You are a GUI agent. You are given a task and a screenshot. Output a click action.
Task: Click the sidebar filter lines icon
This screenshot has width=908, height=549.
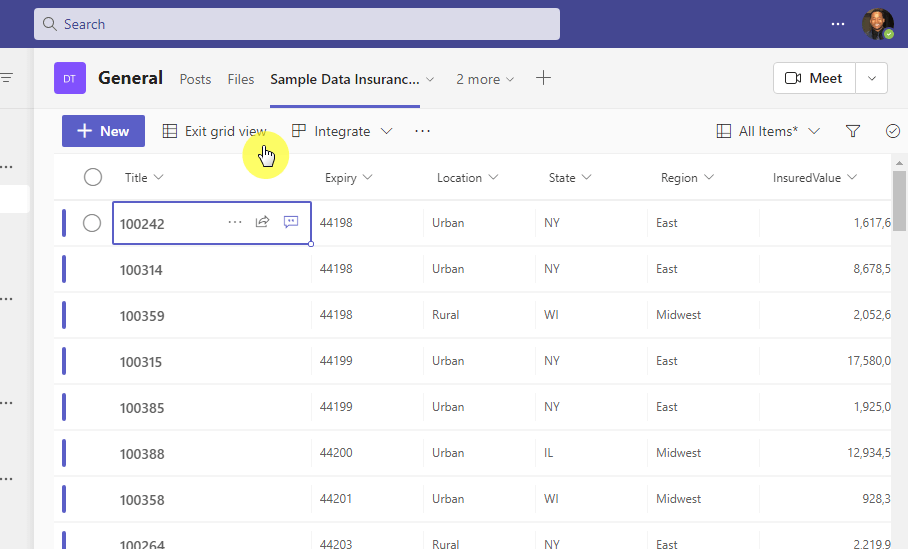tap(6, 78)
